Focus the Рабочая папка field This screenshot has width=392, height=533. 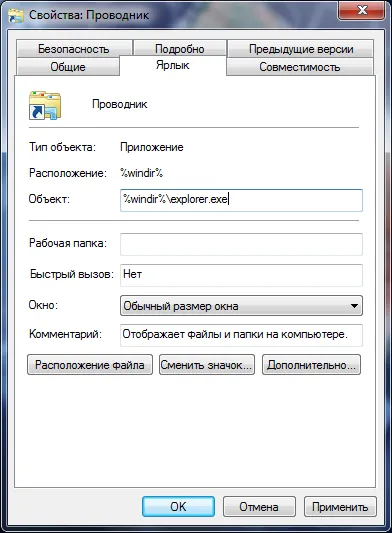coord(241,244)
